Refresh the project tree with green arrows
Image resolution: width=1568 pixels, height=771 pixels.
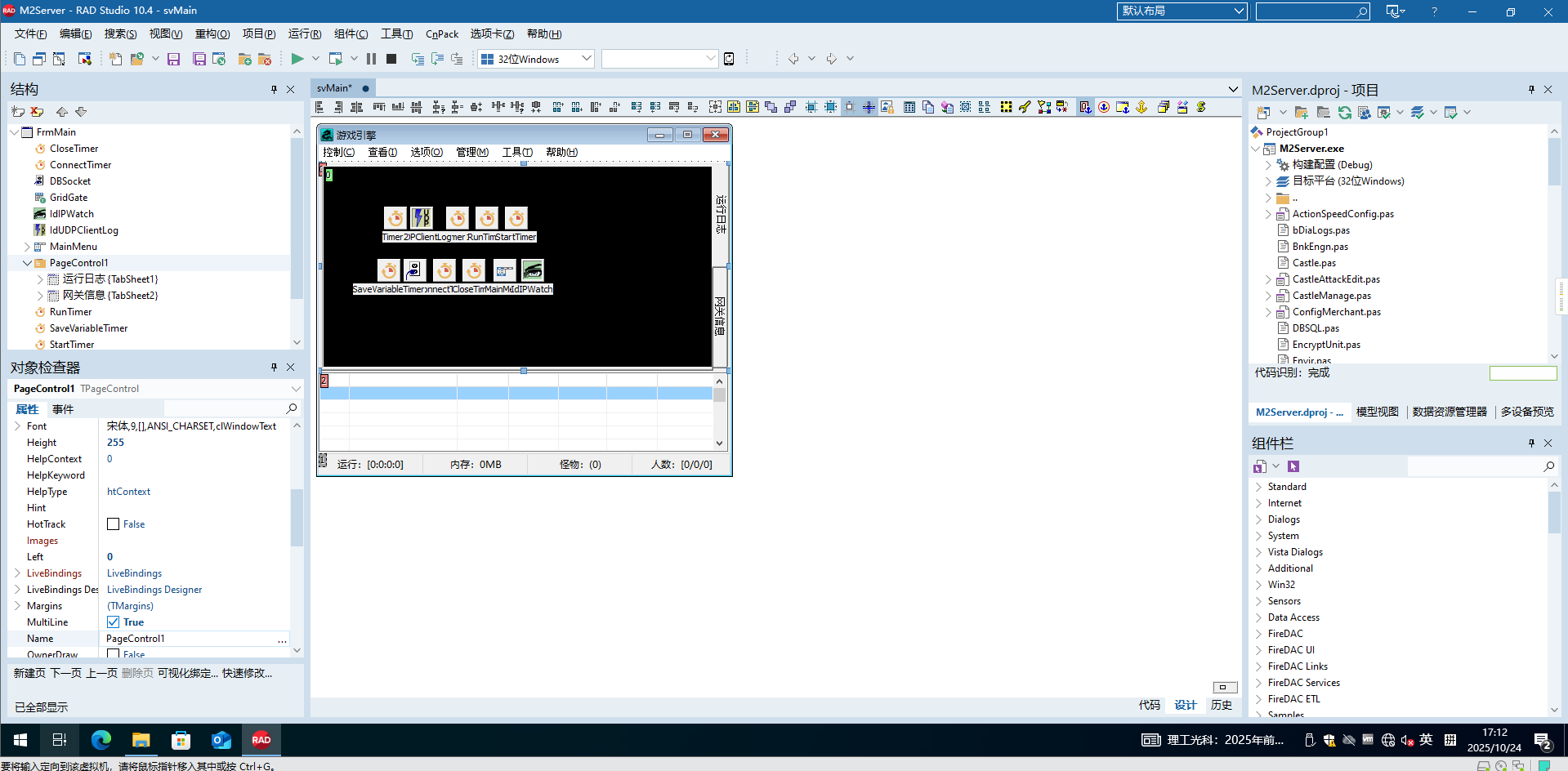tap(1344, 113)
